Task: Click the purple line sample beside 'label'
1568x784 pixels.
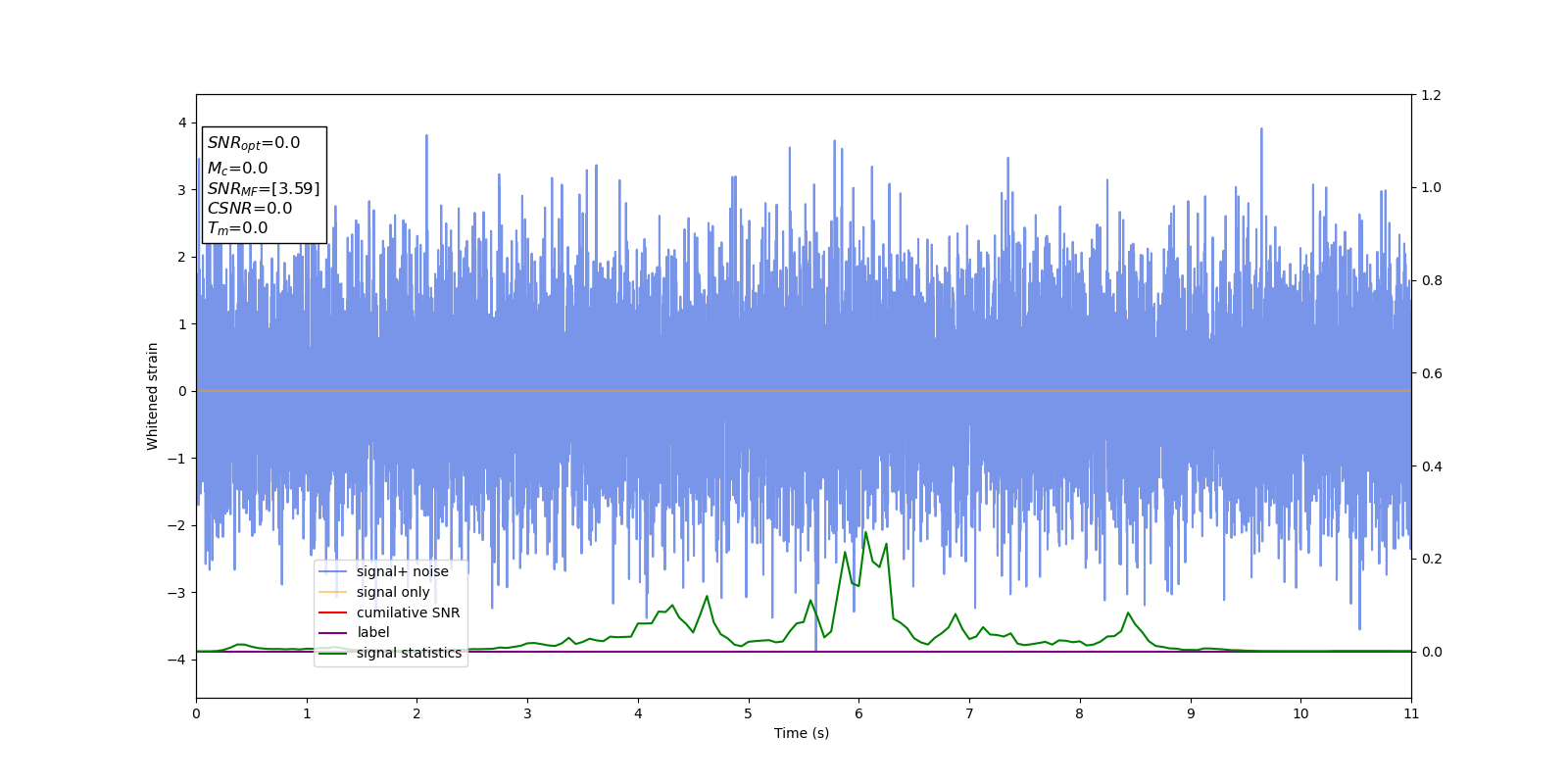Action: click(333, 633)
